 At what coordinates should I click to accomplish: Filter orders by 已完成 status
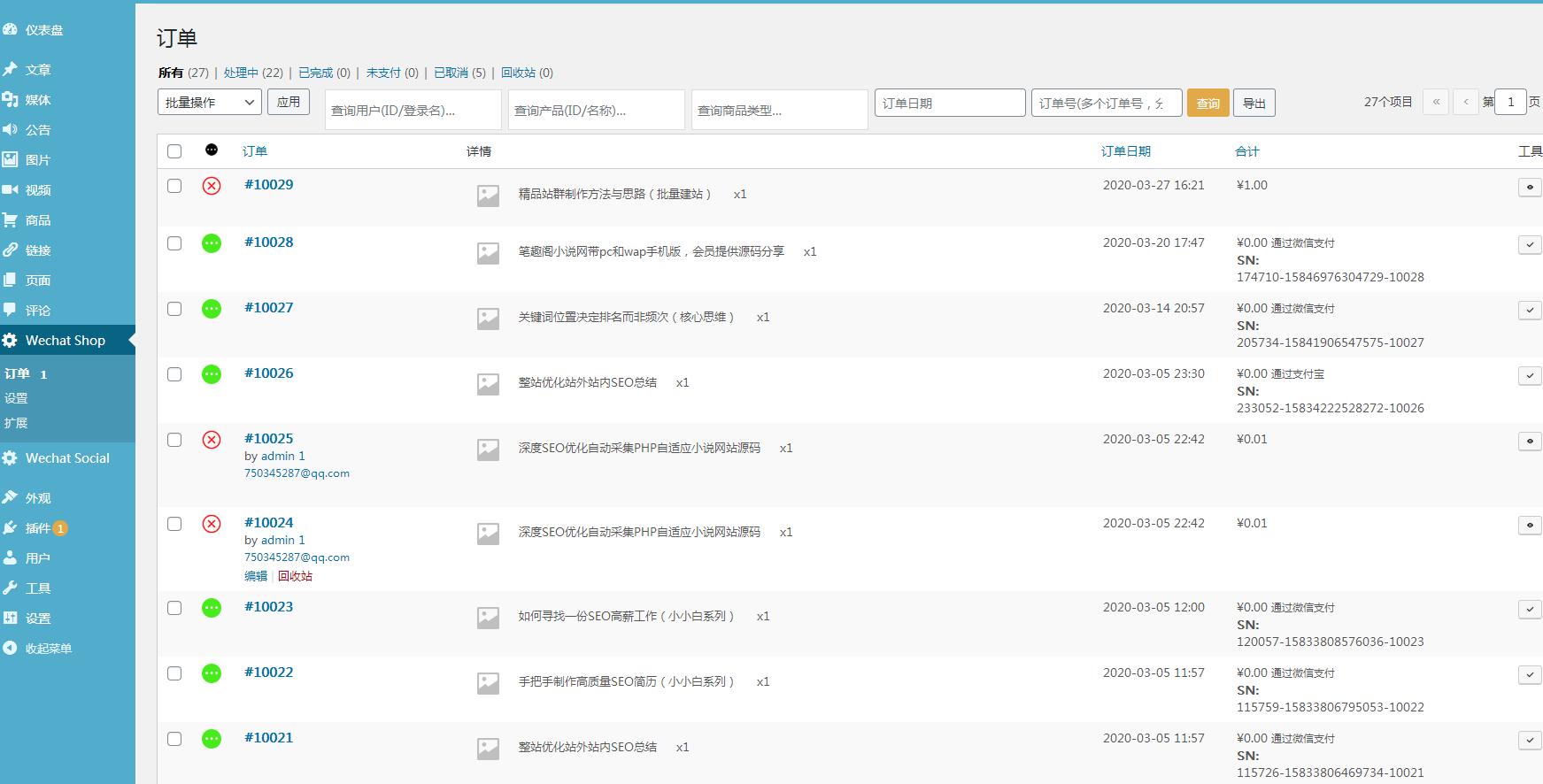(x=315, y=73)
